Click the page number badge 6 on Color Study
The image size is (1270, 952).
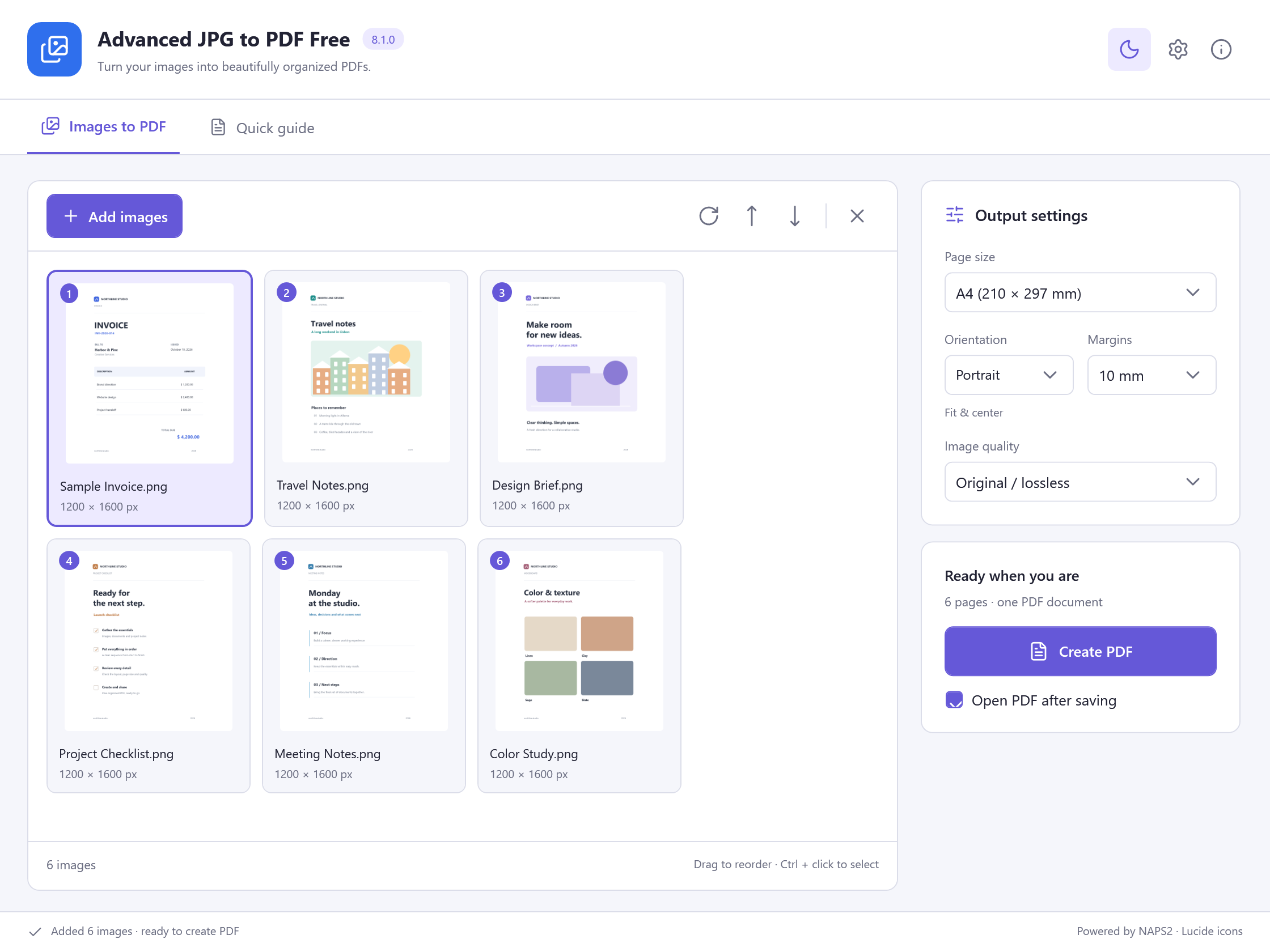coord(499,560)
